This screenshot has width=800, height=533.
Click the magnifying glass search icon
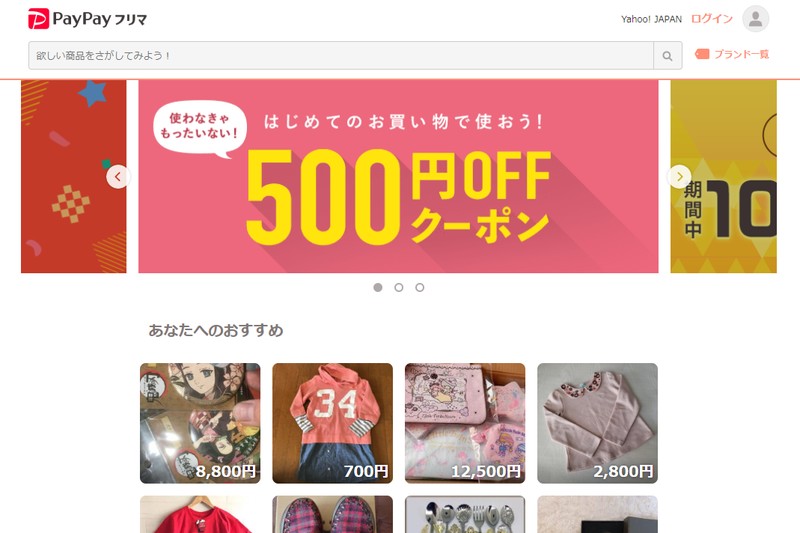(667, 56)
